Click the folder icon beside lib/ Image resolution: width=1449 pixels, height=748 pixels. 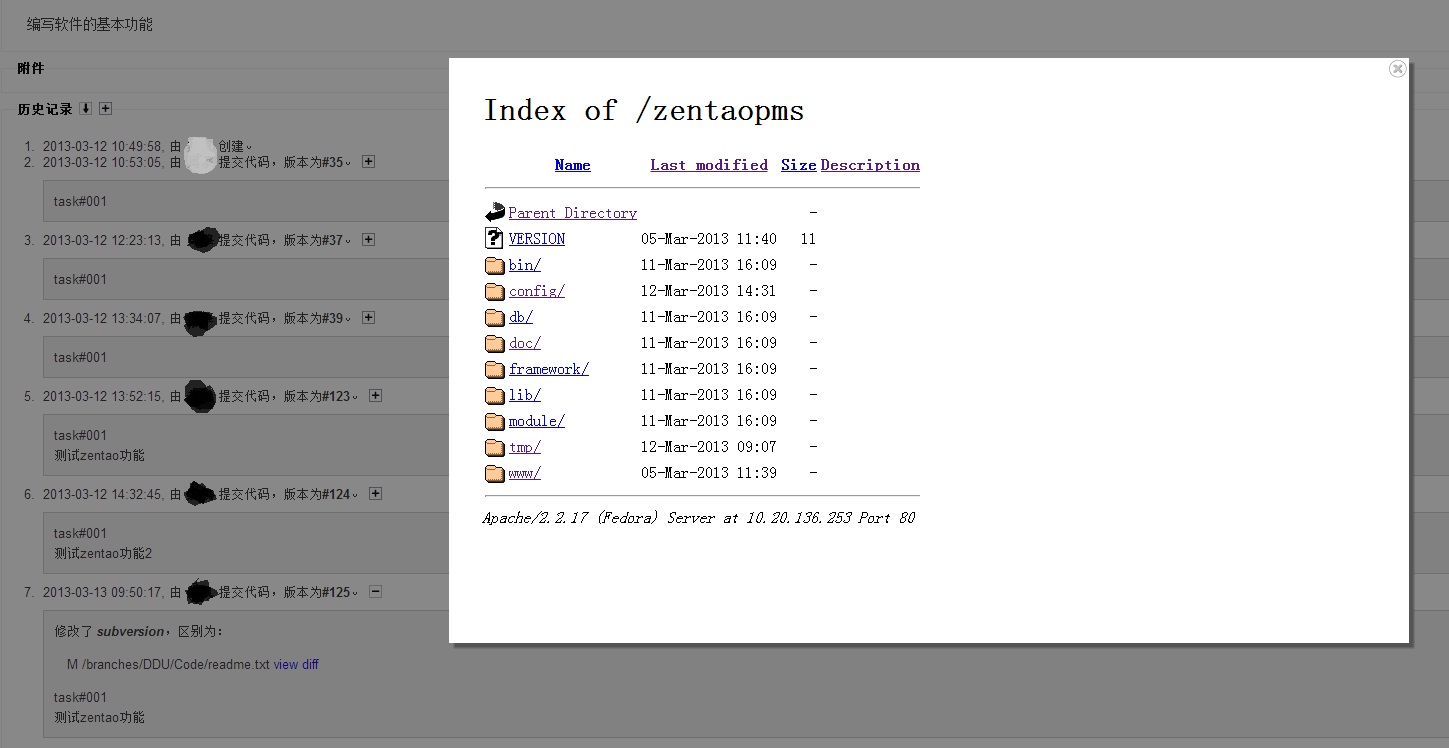click(494, 395)
